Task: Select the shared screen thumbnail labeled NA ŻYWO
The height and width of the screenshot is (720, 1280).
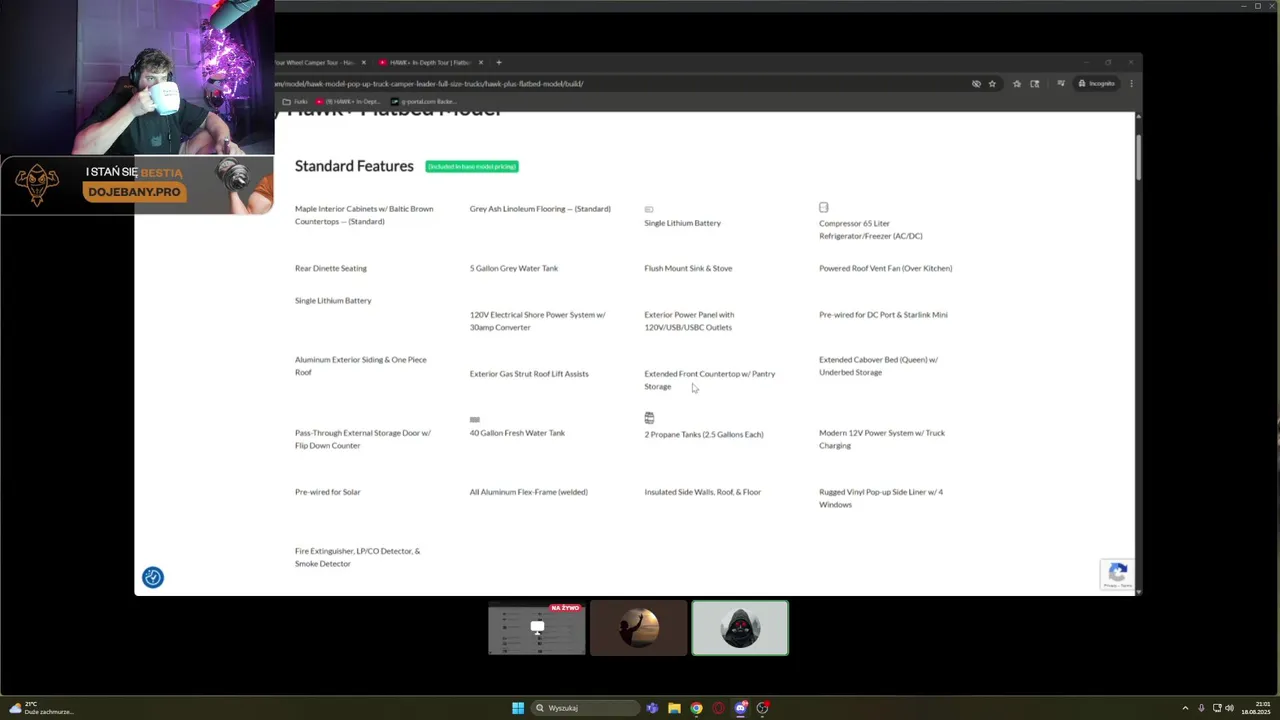Action: (x=537, y=628)
